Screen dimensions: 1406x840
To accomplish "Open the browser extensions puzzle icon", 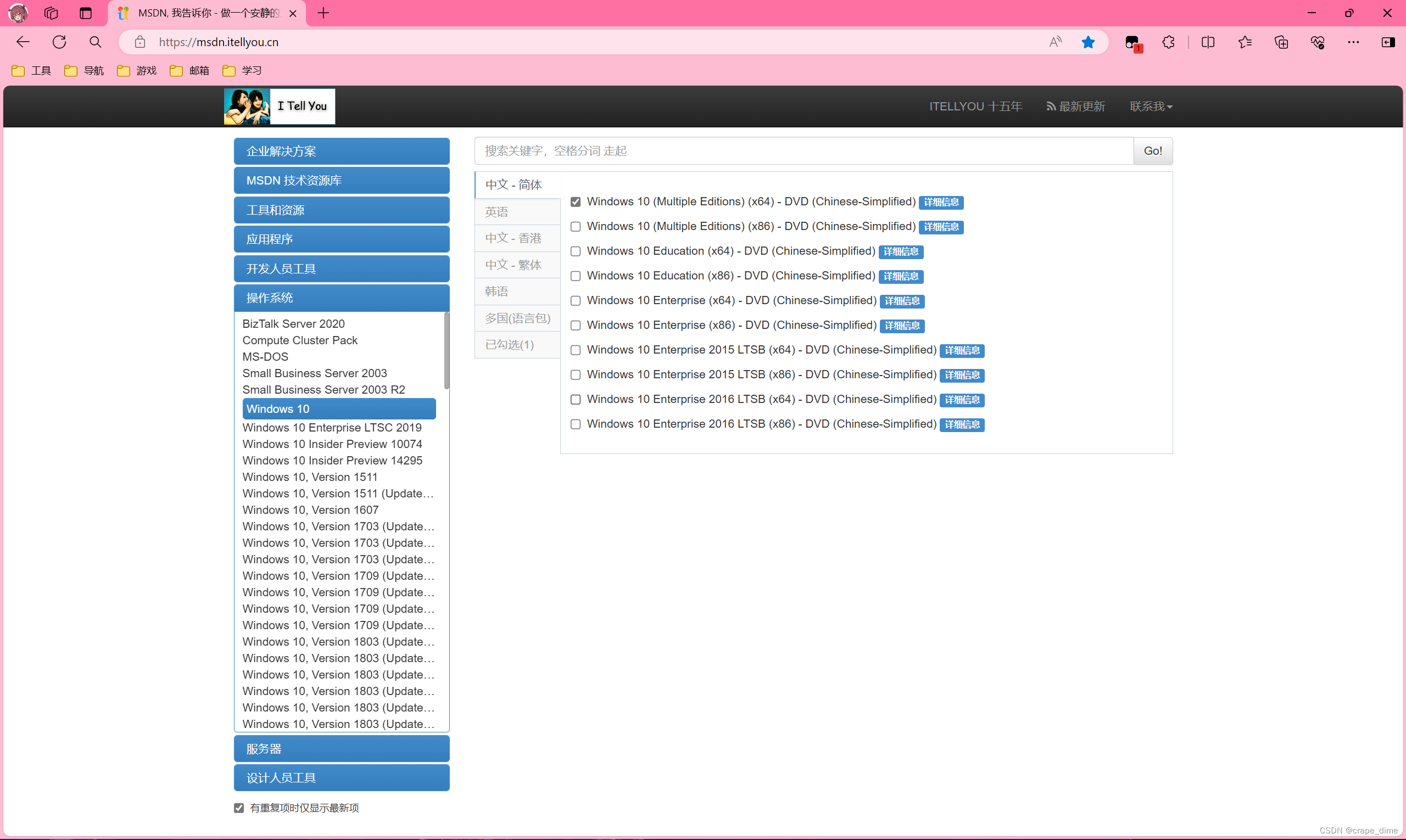I will tap(1168, 42).
